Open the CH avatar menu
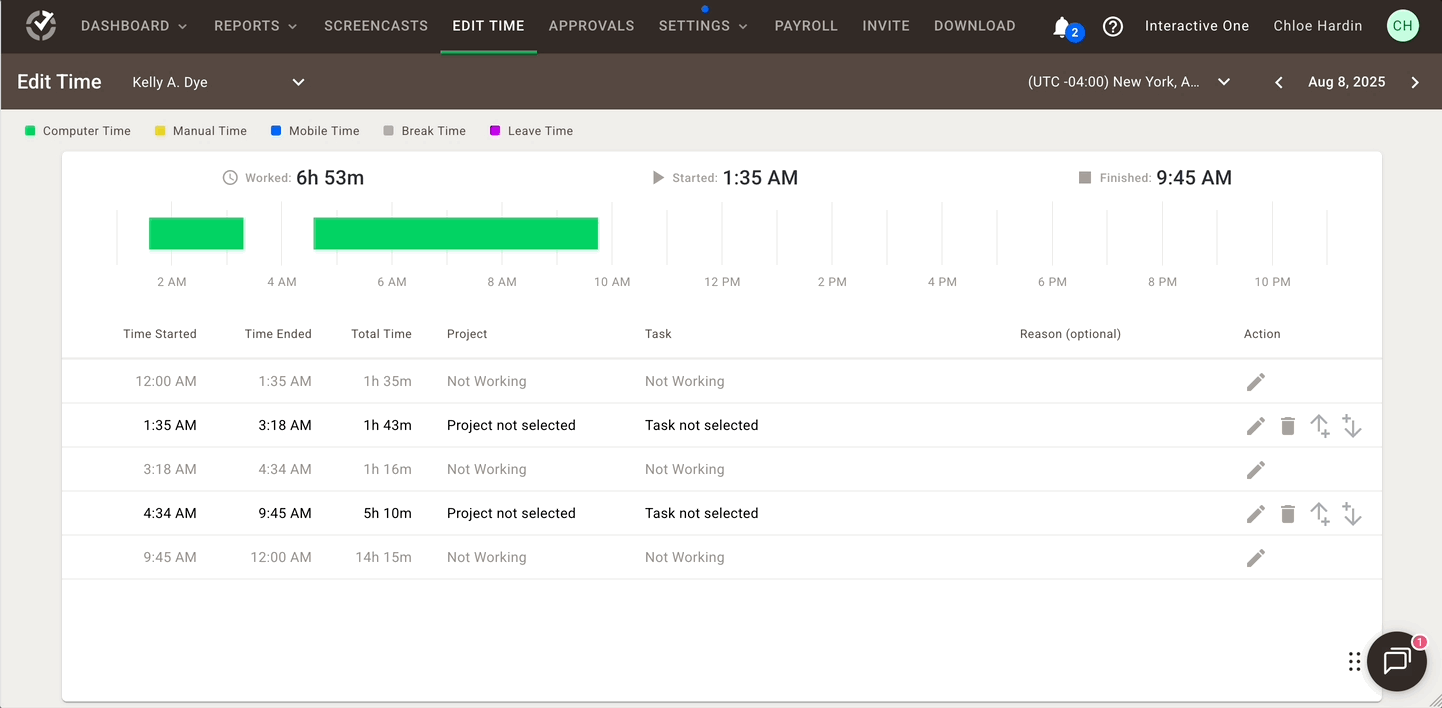The image size is (1442, 708). (1402, 25)
